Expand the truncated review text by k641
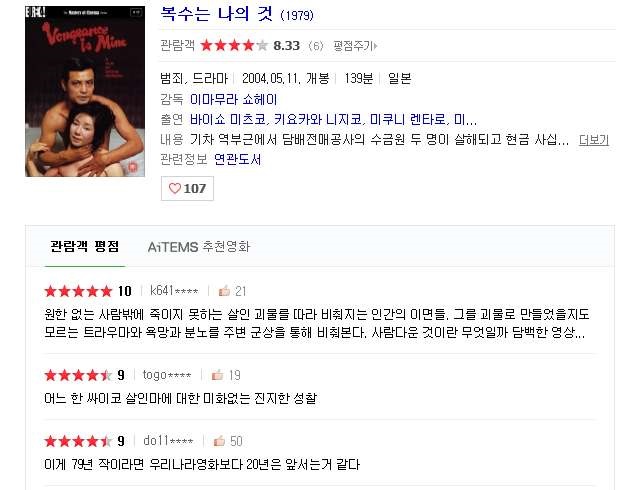The image size is (639, 490). click(x=580, y=333)
